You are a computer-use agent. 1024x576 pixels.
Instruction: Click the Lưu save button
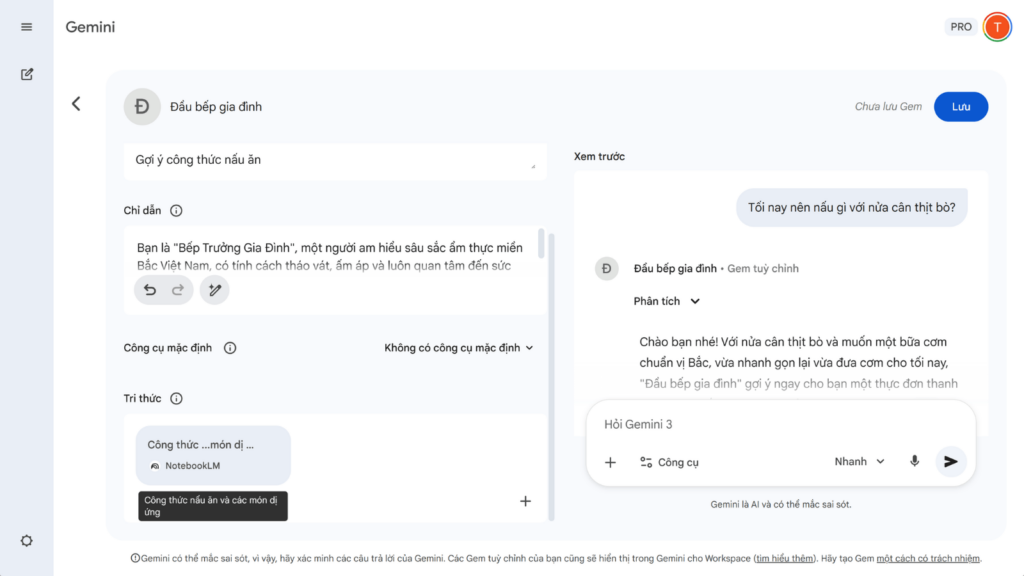(x=960, y=107)
